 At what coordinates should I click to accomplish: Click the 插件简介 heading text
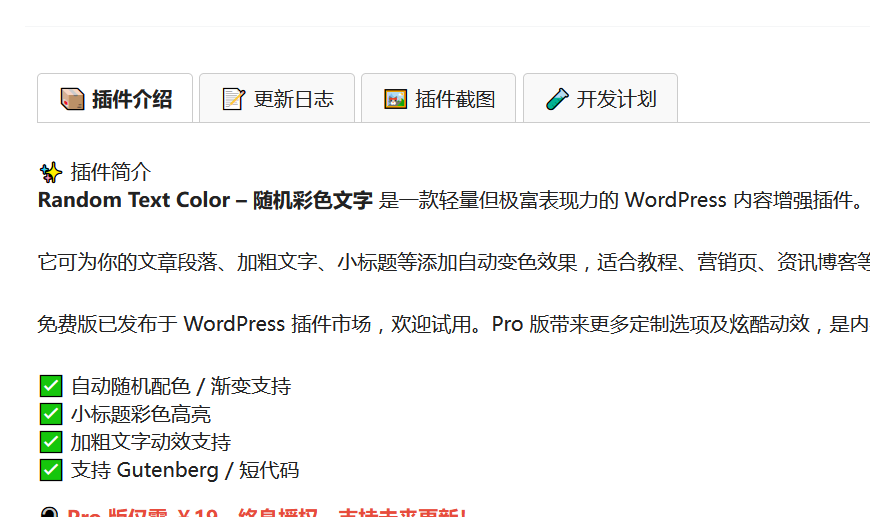[111, 172]
